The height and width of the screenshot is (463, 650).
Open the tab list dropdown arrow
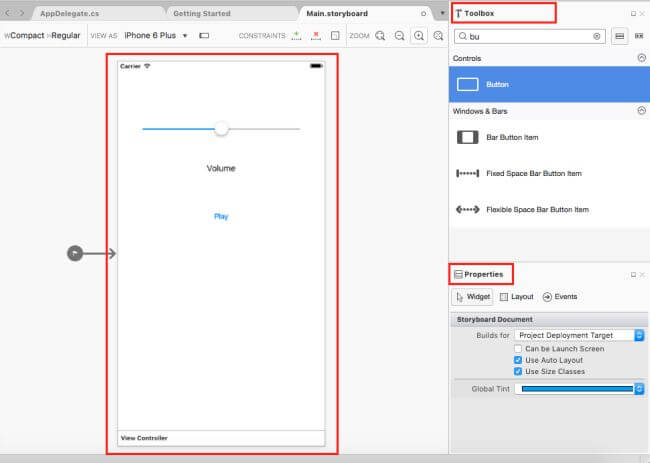point(442,13)
